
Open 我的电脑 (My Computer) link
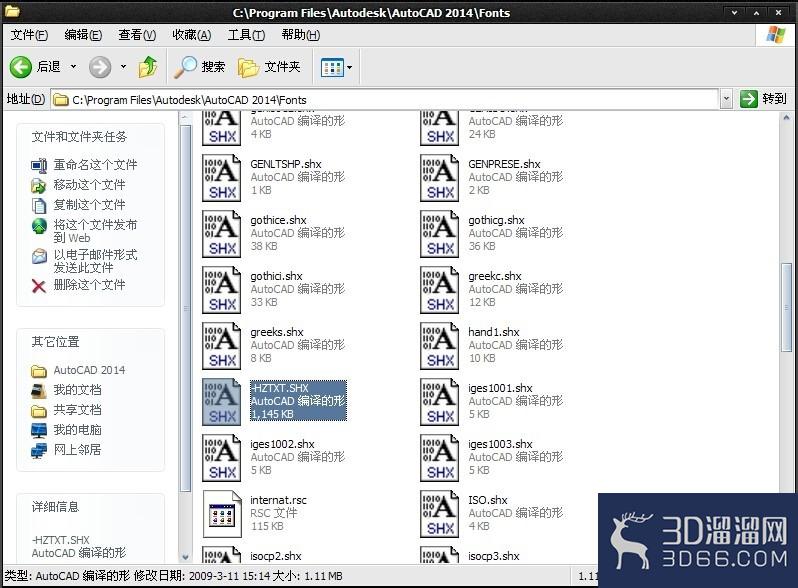(x=77, y=430)
